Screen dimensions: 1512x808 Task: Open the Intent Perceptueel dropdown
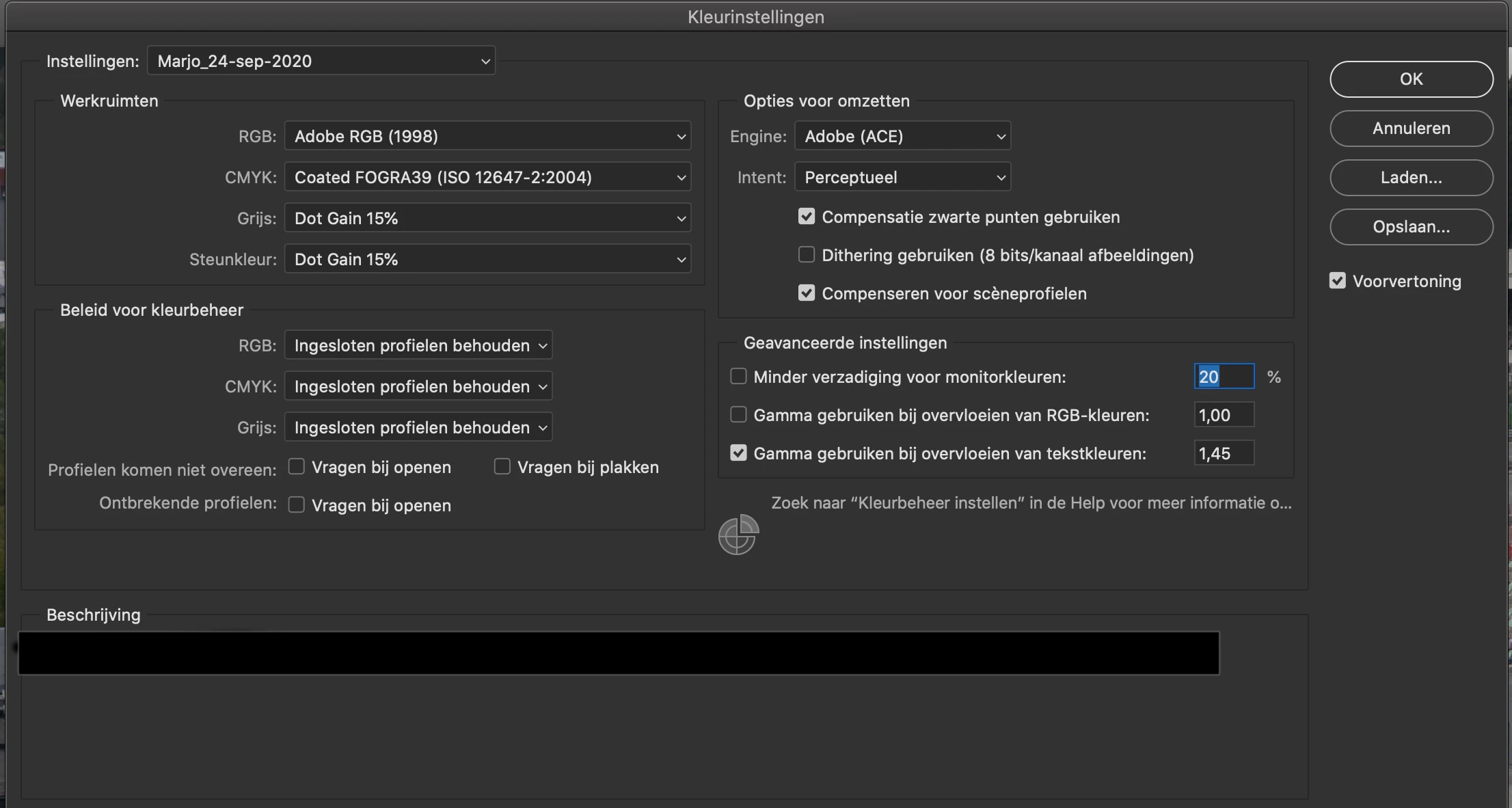(x=902, y=177)
